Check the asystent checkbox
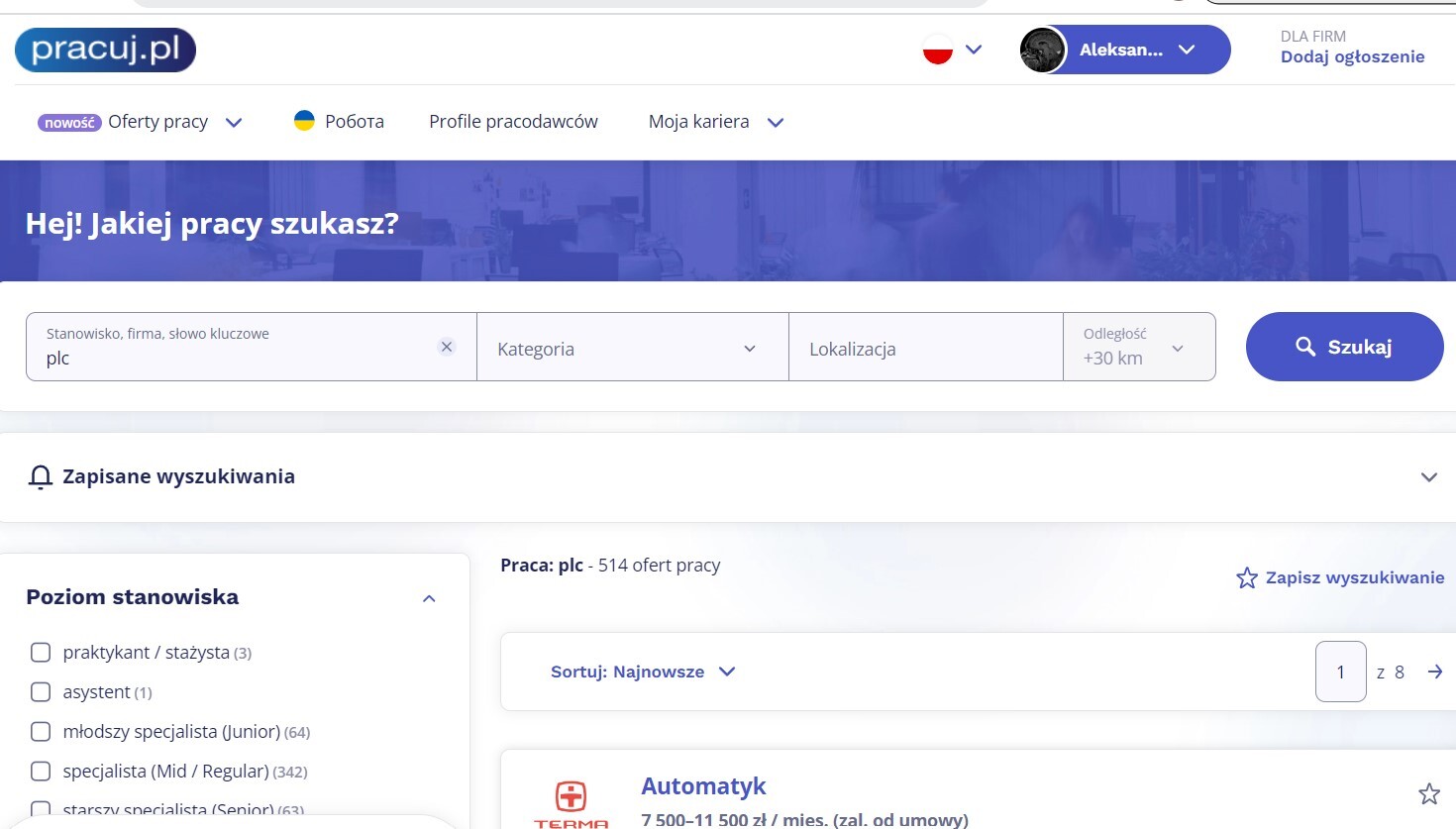Viewport: 1456px width, 829px height. [x=41, y=692]
